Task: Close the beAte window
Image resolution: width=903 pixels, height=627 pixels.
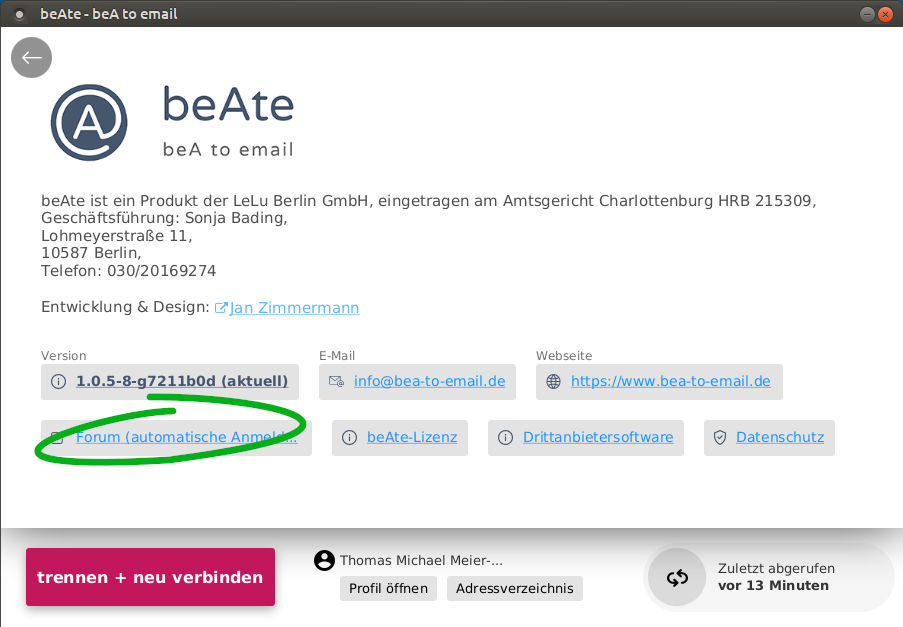Action: pyautogui.click(x=885, y=14)
